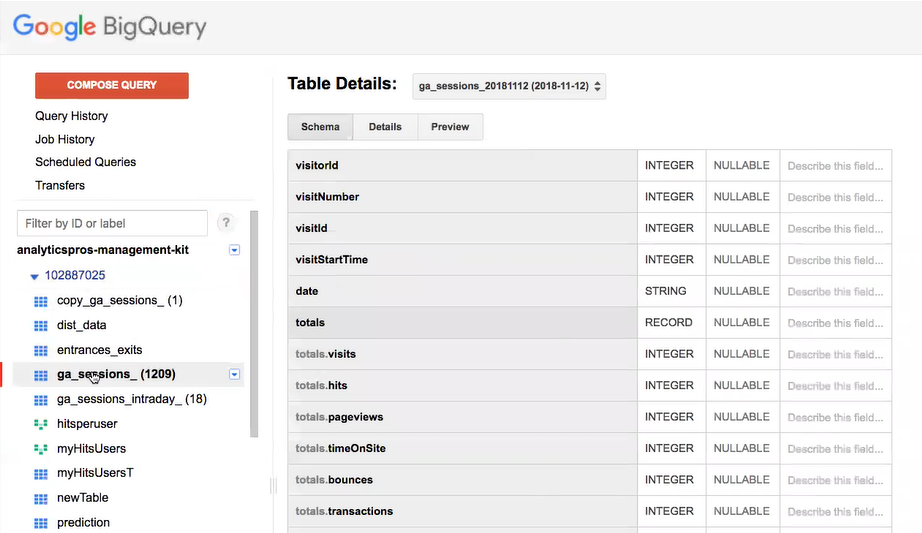
Task: Open myHitsUsers view
Action: coord(91,448)
